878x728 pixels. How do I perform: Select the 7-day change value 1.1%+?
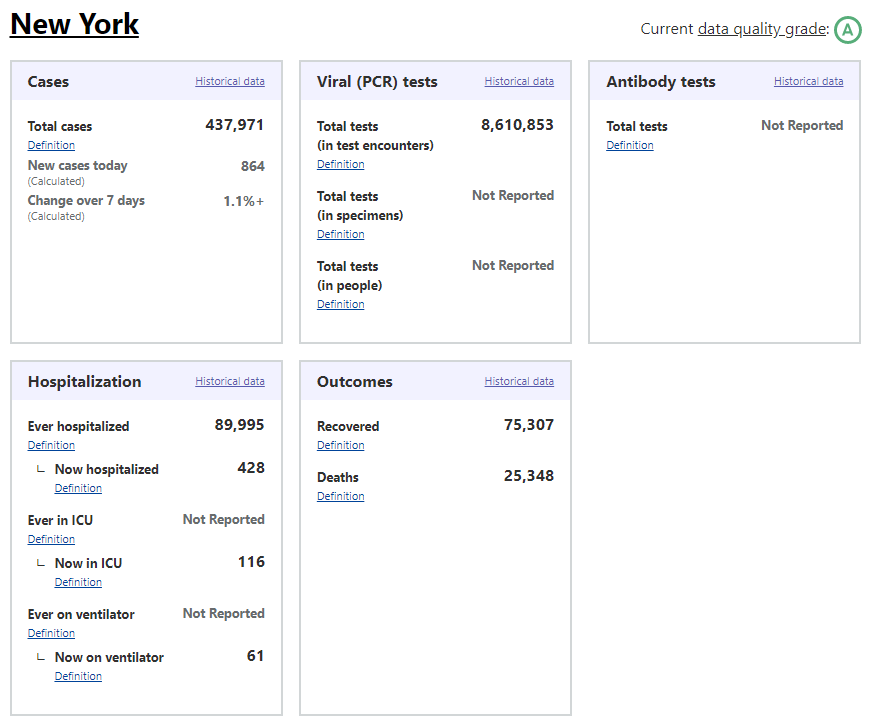coord(244,201)
